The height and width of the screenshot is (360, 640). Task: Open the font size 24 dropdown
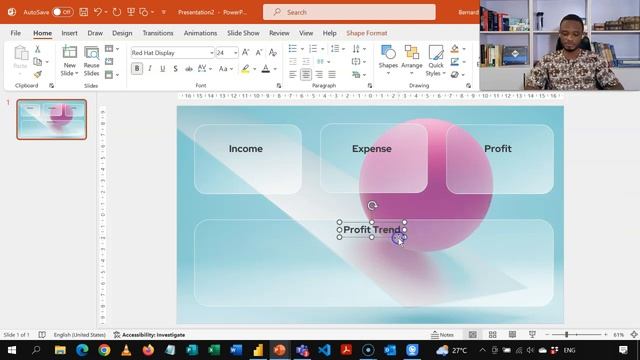[x=236, y=53]
